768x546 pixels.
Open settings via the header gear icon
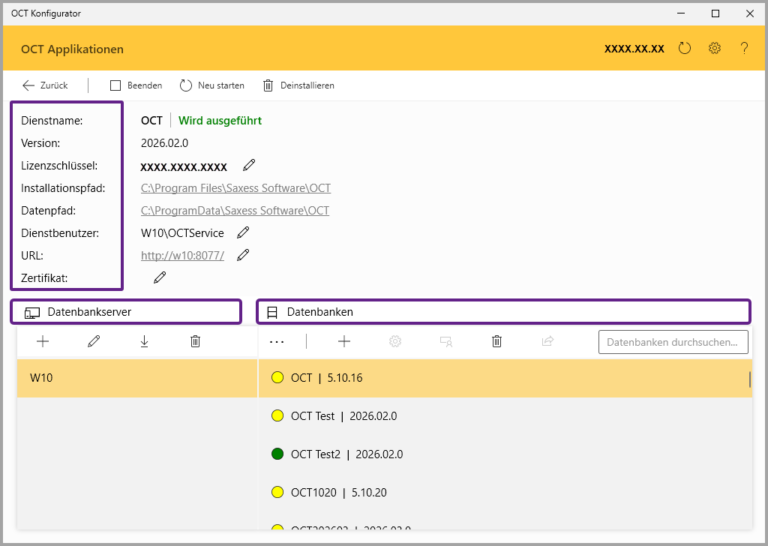click(x=715, y=48)
